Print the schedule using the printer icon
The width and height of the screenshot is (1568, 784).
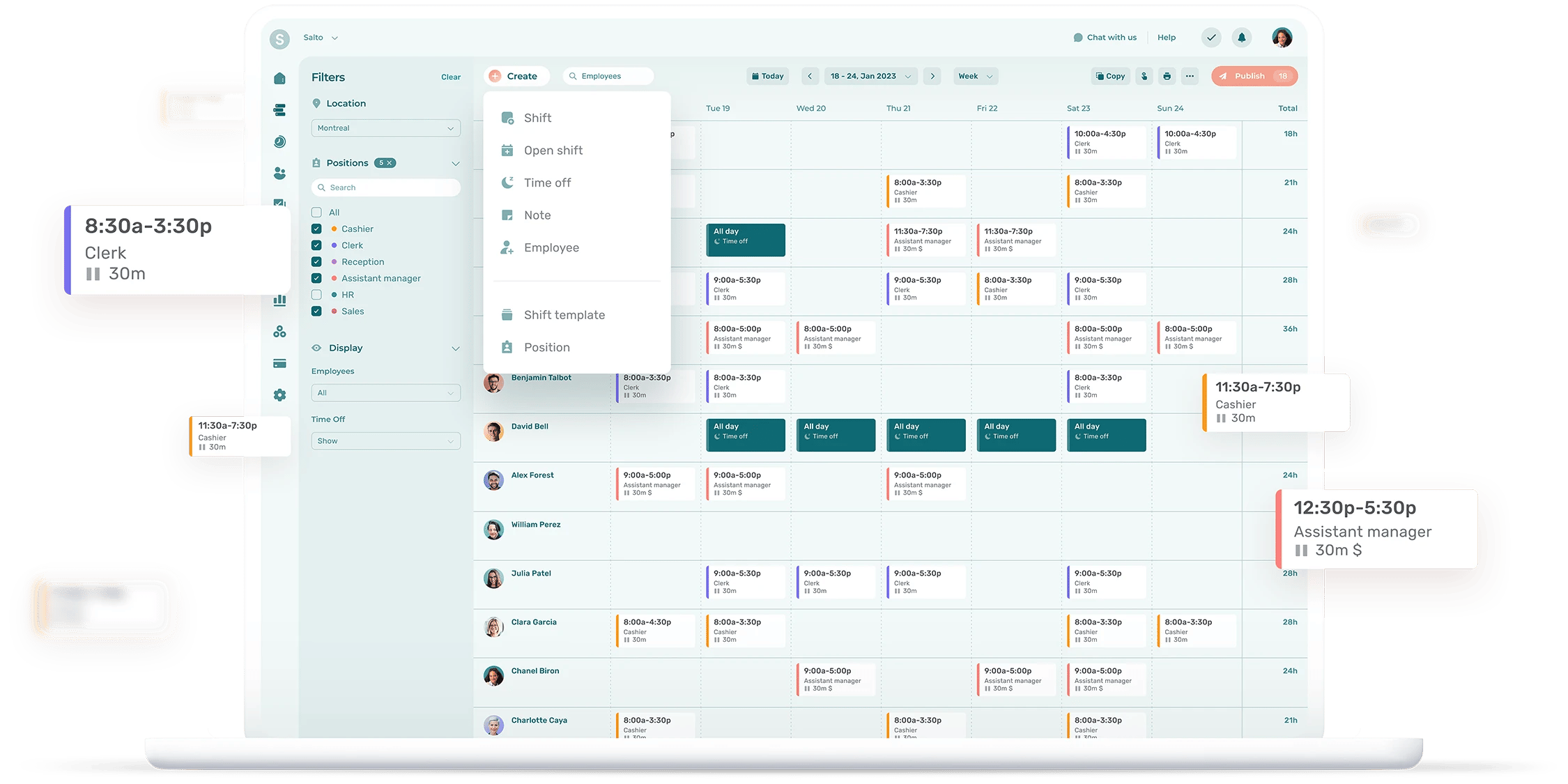click(1167, 76)
